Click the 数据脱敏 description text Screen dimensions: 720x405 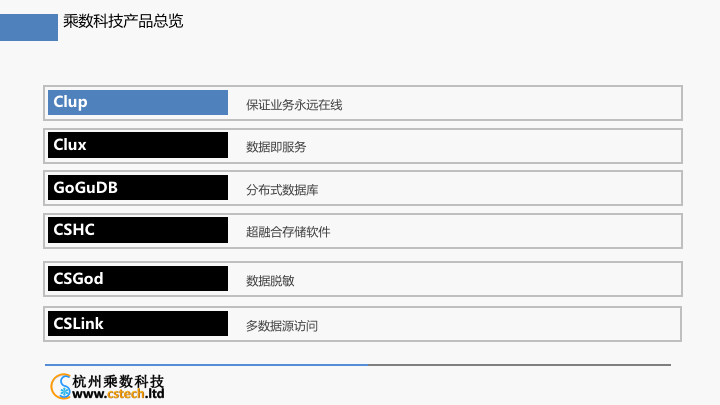point(270,281)
